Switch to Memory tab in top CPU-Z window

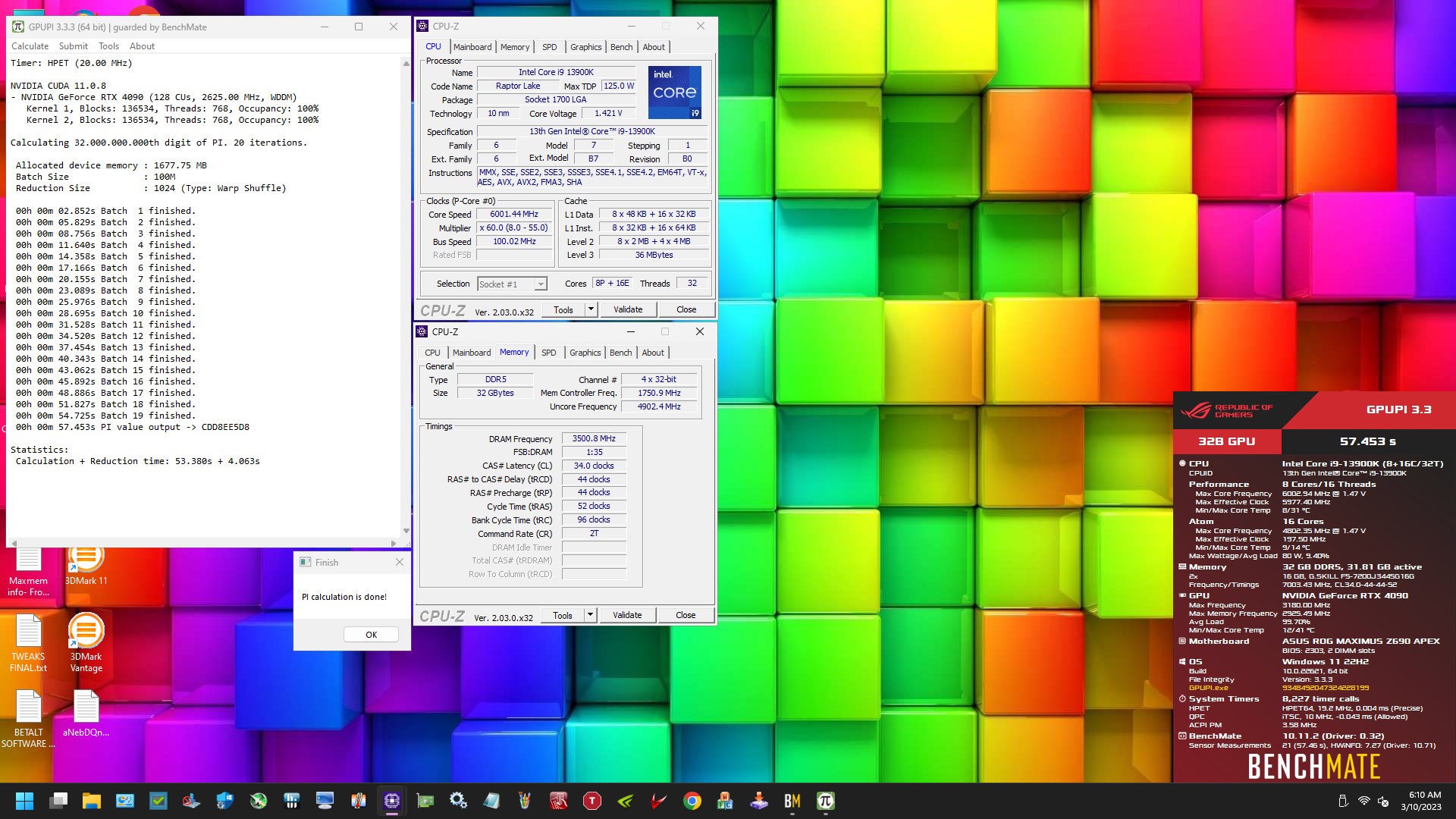(515, 47)
